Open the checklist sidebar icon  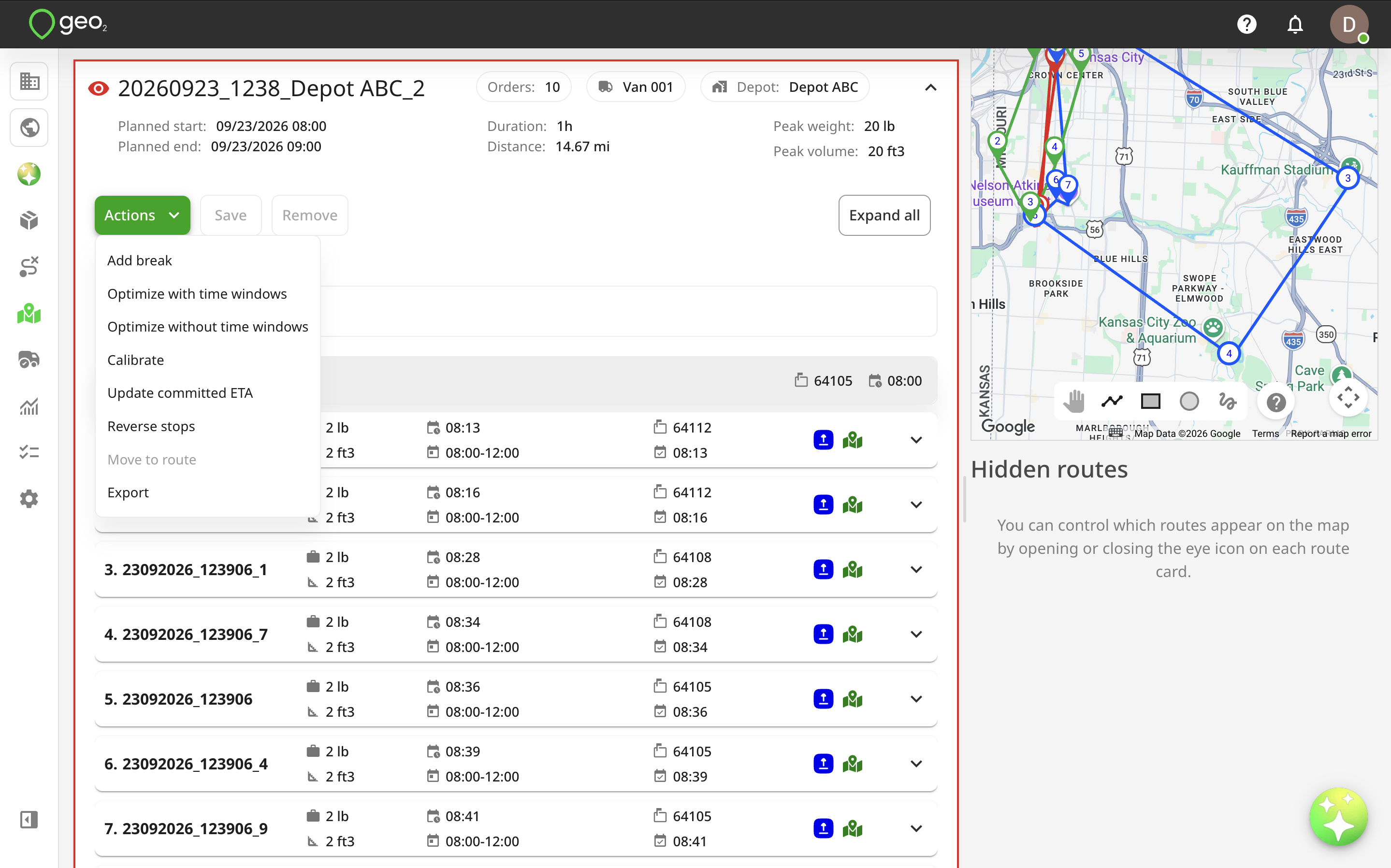click(x=29, y=452)
